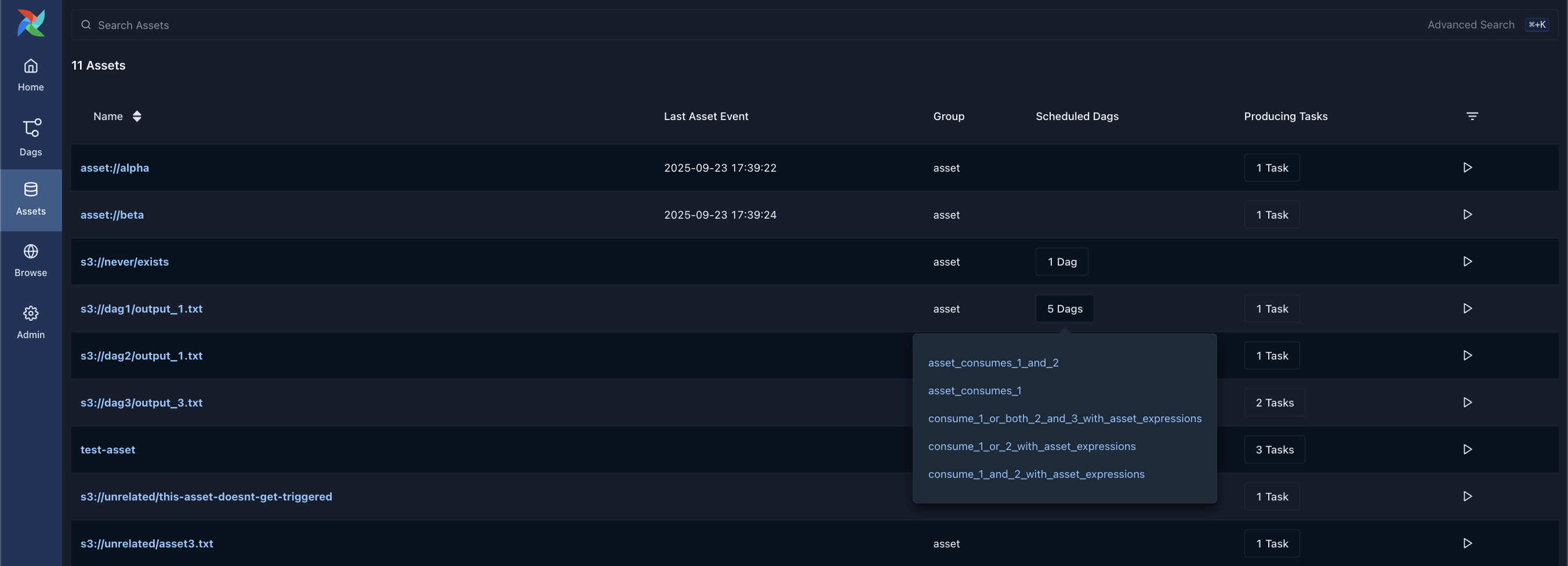Show the 1 Dag list for s3://never/exists
Screen dimensions: 1568x566
1062,262
